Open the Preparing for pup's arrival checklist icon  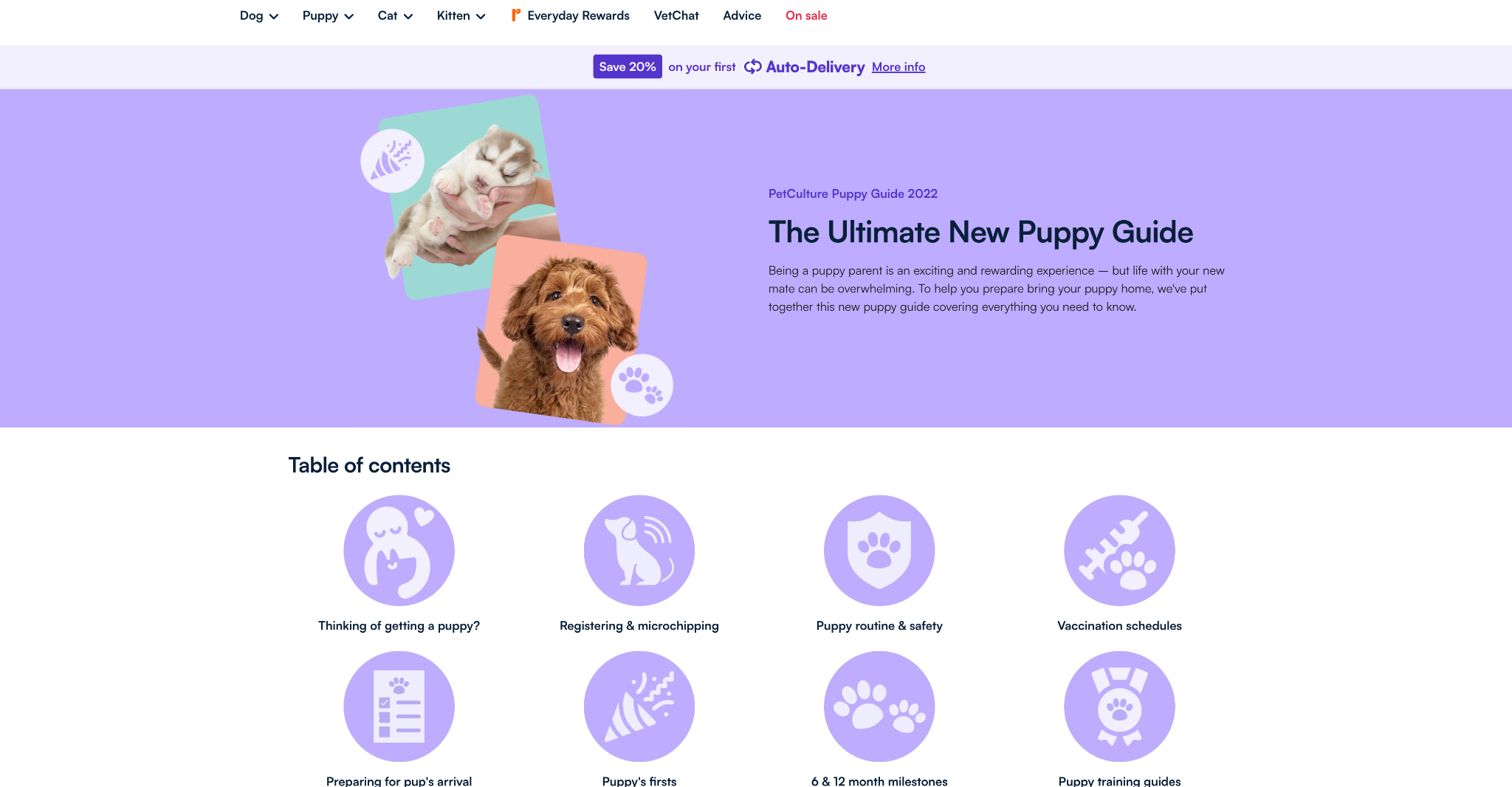point(399,707)
